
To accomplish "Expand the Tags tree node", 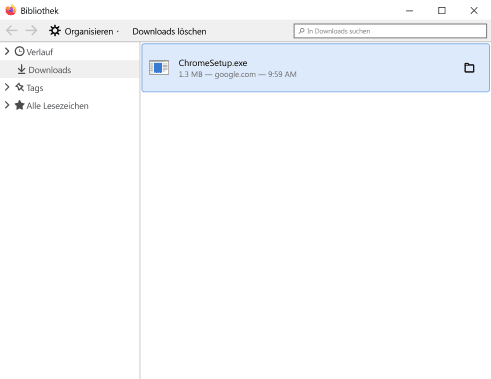I will tap(7, 87).
